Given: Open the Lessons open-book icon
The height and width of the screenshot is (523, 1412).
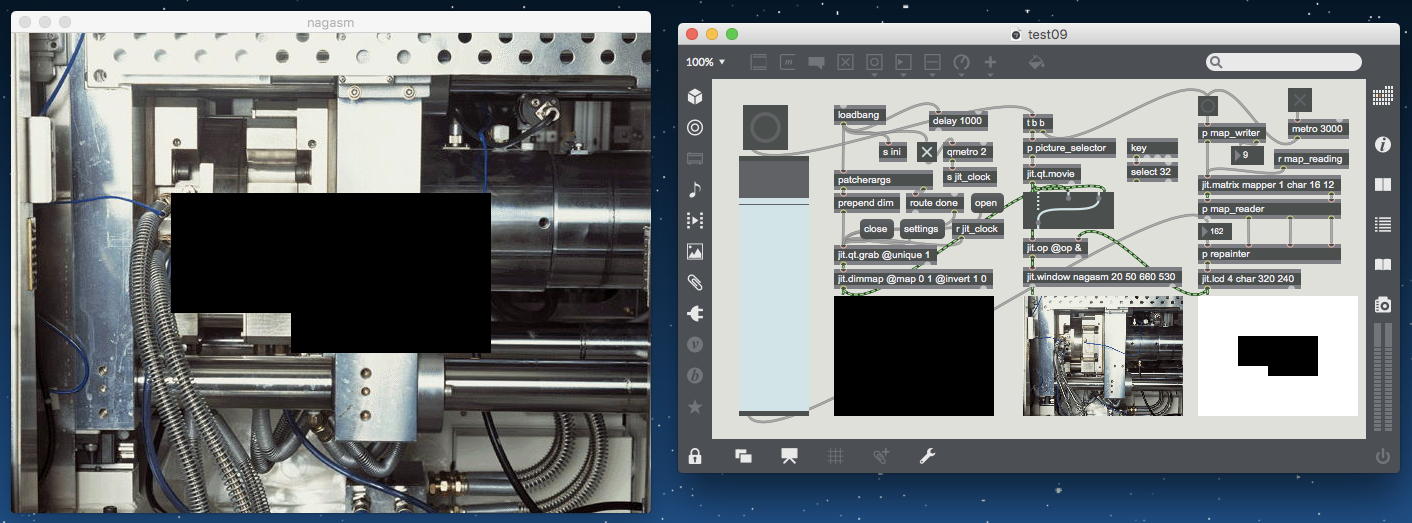Looking at the screenshot, I should click(1383, 265).
